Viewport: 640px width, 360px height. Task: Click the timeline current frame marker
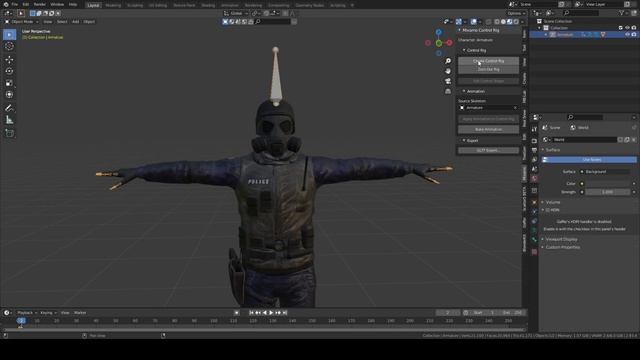coord(21,321)
